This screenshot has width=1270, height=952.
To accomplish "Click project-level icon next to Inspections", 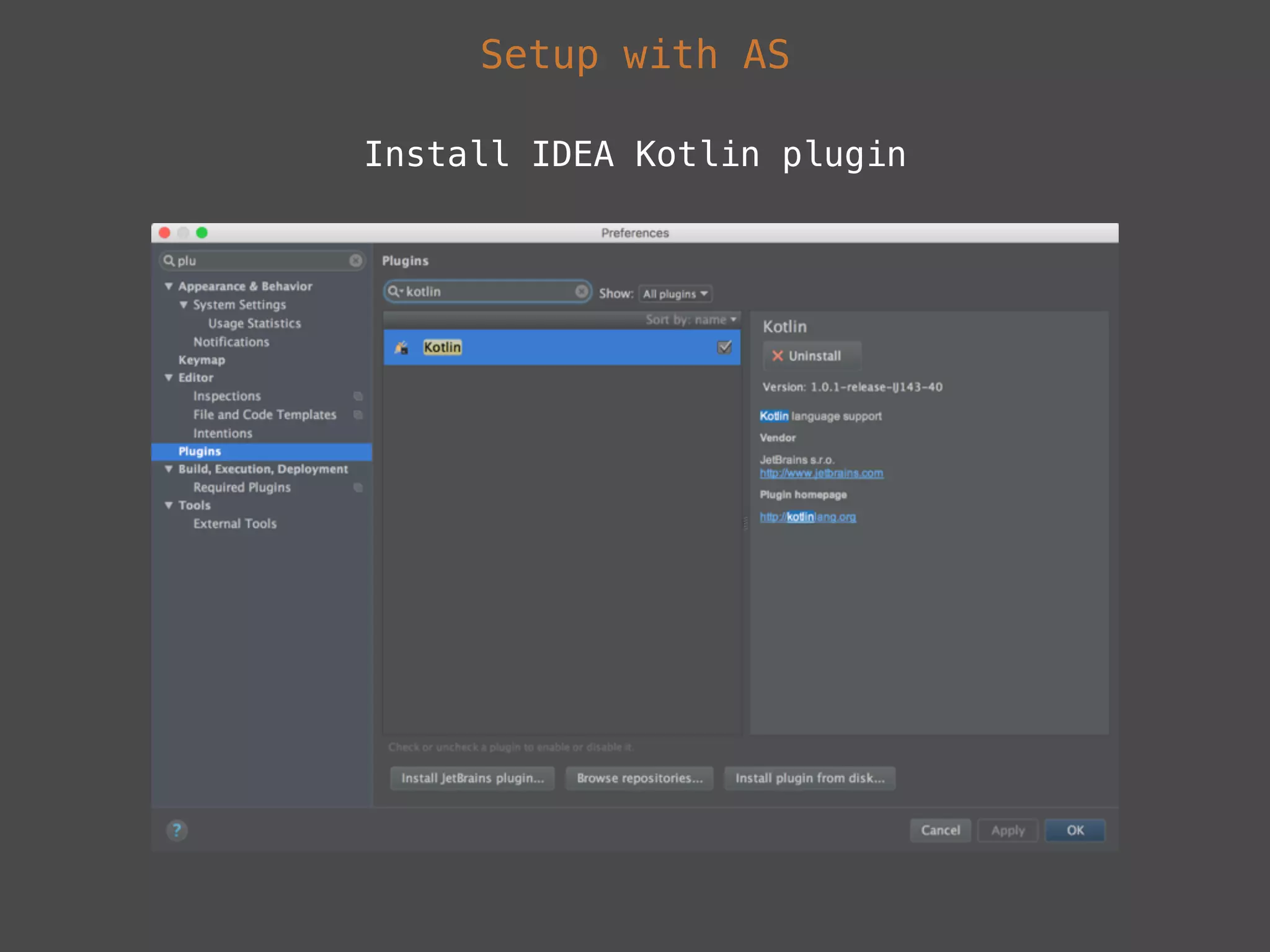I will pyautogui.click(x=358, y=396).
